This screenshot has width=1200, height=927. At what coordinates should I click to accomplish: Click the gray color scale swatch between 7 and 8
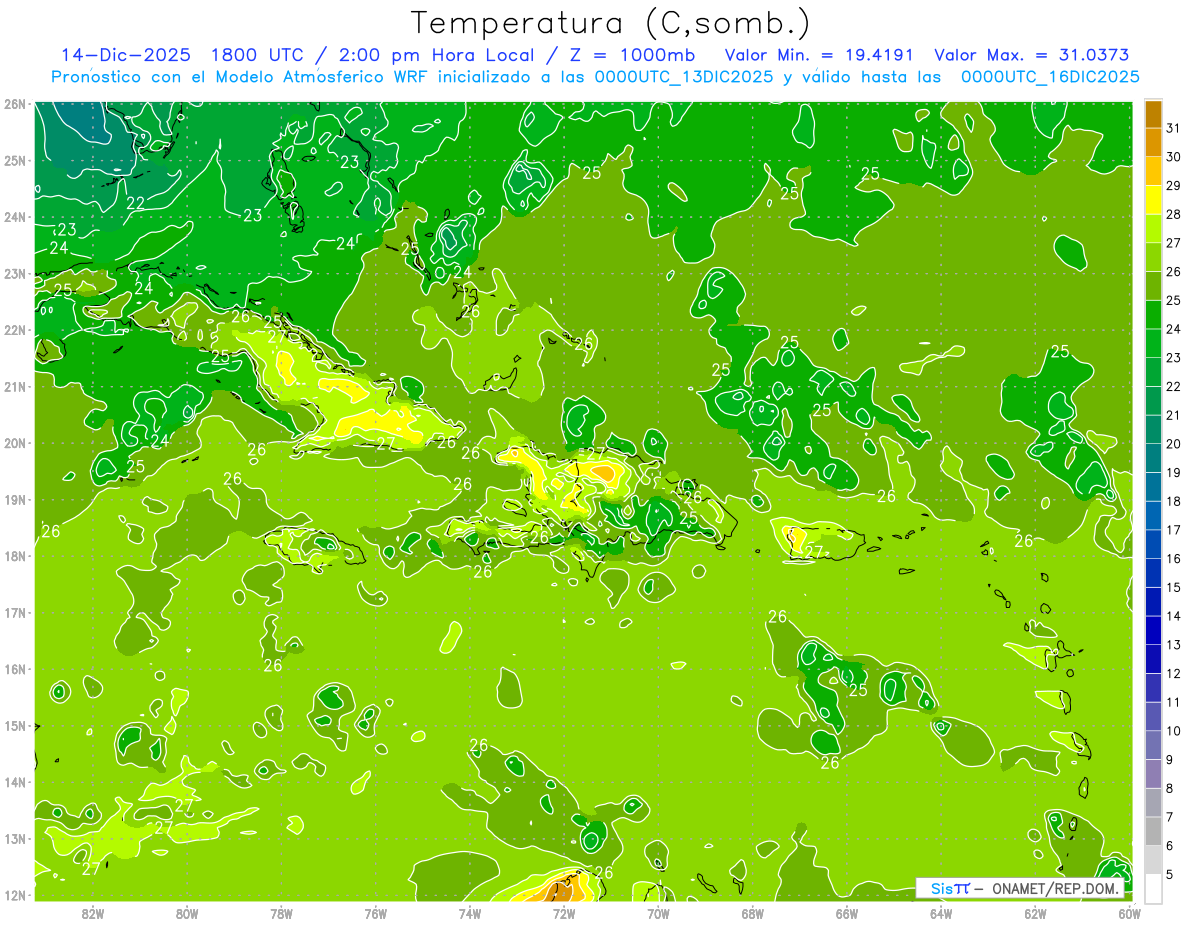point(1153,802)
